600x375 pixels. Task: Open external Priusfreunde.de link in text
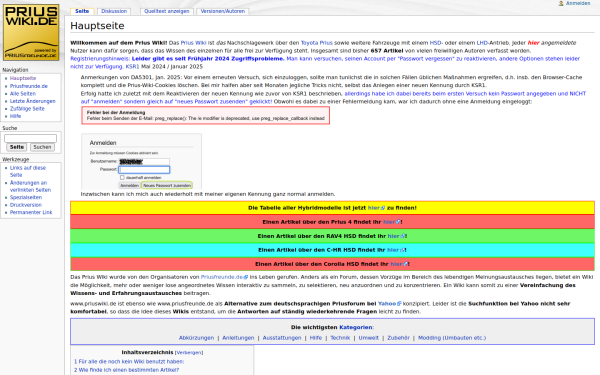224,277
